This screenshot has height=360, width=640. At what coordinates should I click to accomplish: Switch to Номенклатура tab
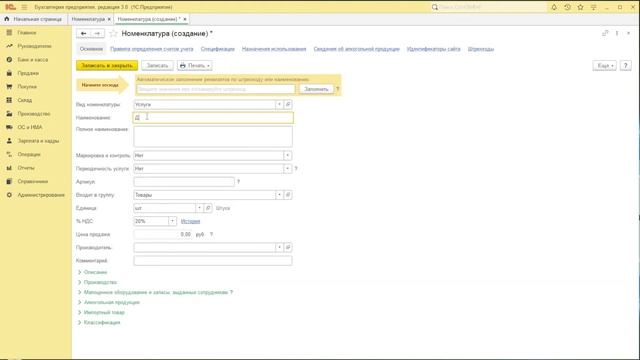(x=88, y=19)
